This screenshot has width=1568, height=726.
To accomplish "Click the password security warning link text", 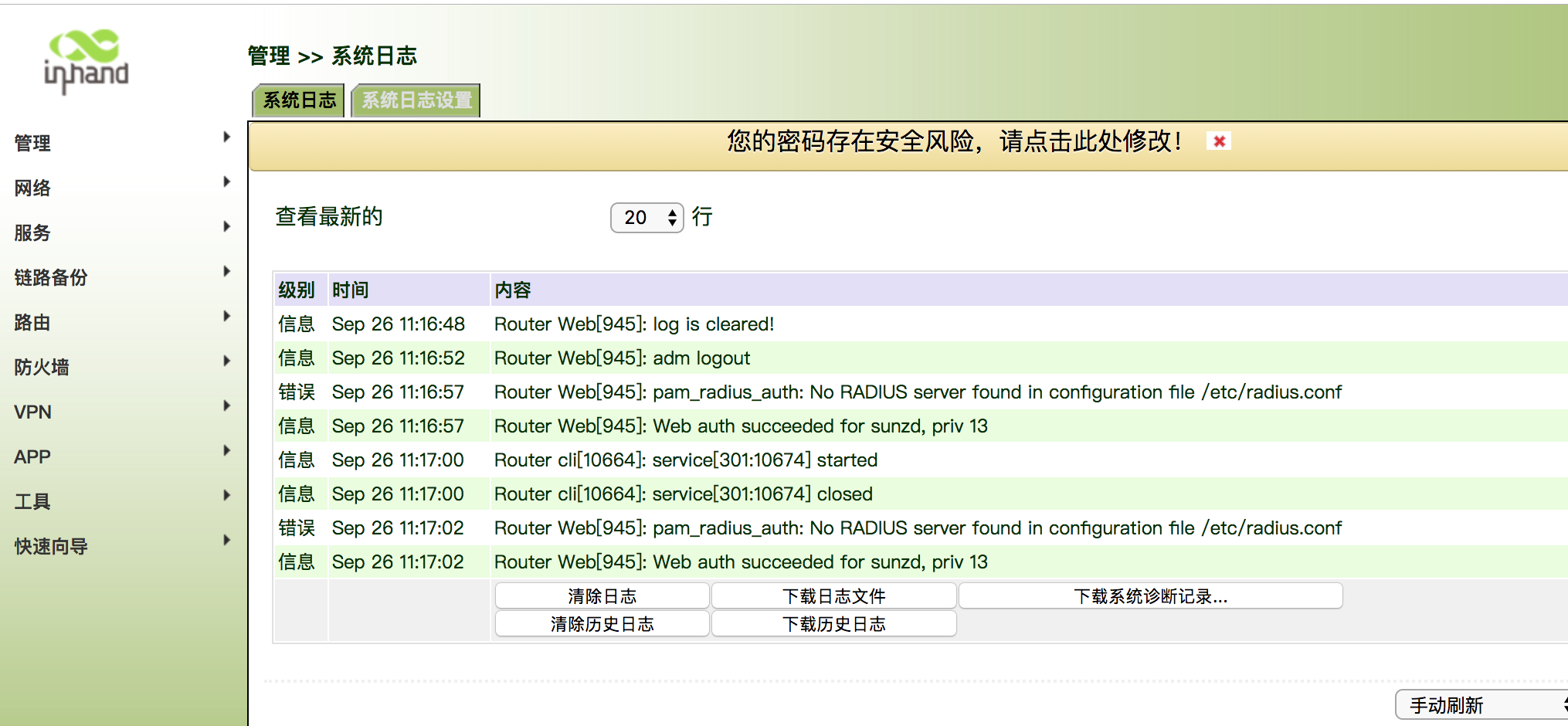I will (x=954, y=141).
